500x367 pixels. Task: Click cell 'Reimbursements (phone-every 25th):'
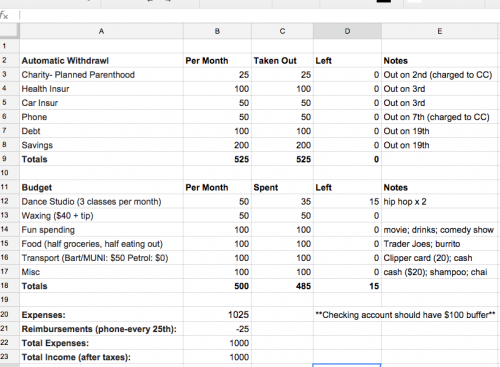101,329
